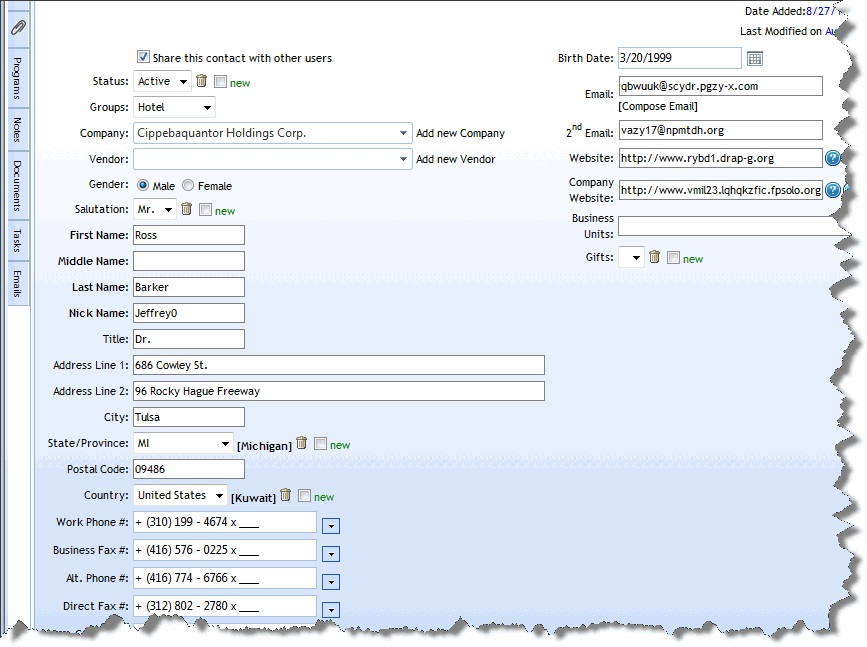Click help icon beside Company Website field
The image size is (867, 647).
[832, 190]
